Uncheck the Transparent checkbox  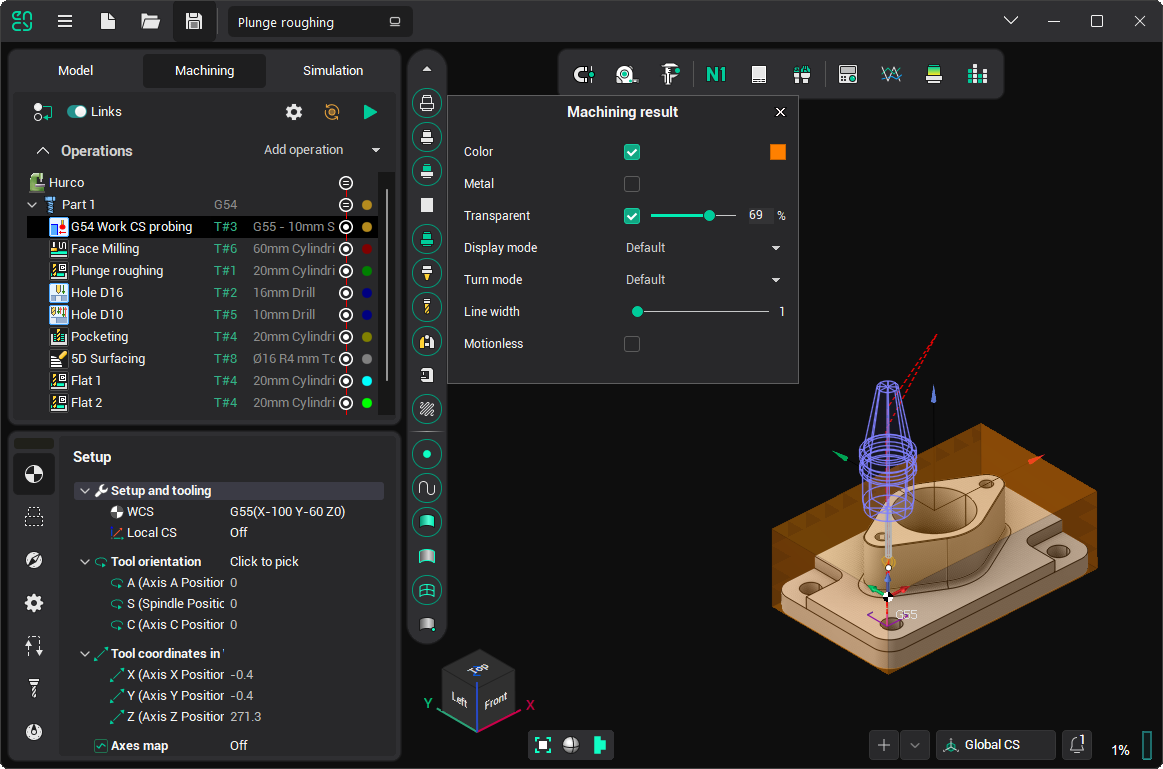(x=632, y=216)
